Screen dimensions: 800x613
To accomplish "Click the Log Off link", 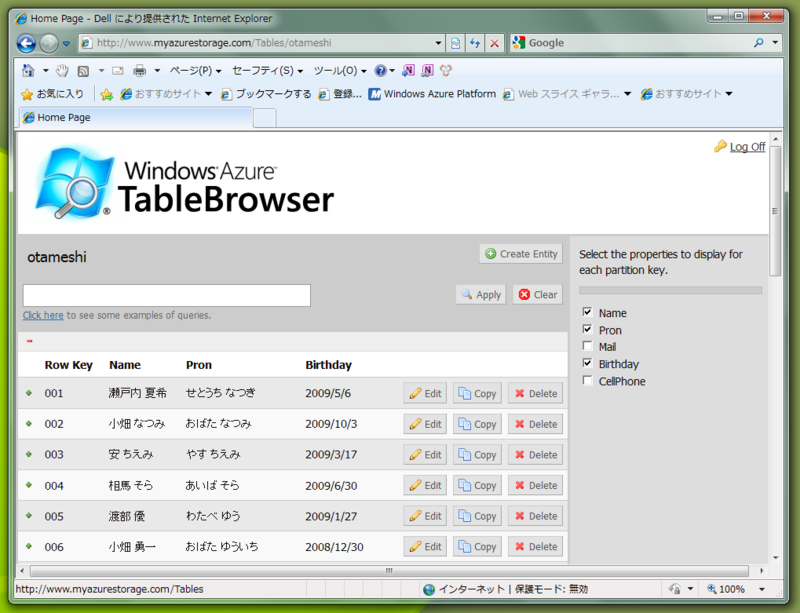I will [x=747, y=147].
